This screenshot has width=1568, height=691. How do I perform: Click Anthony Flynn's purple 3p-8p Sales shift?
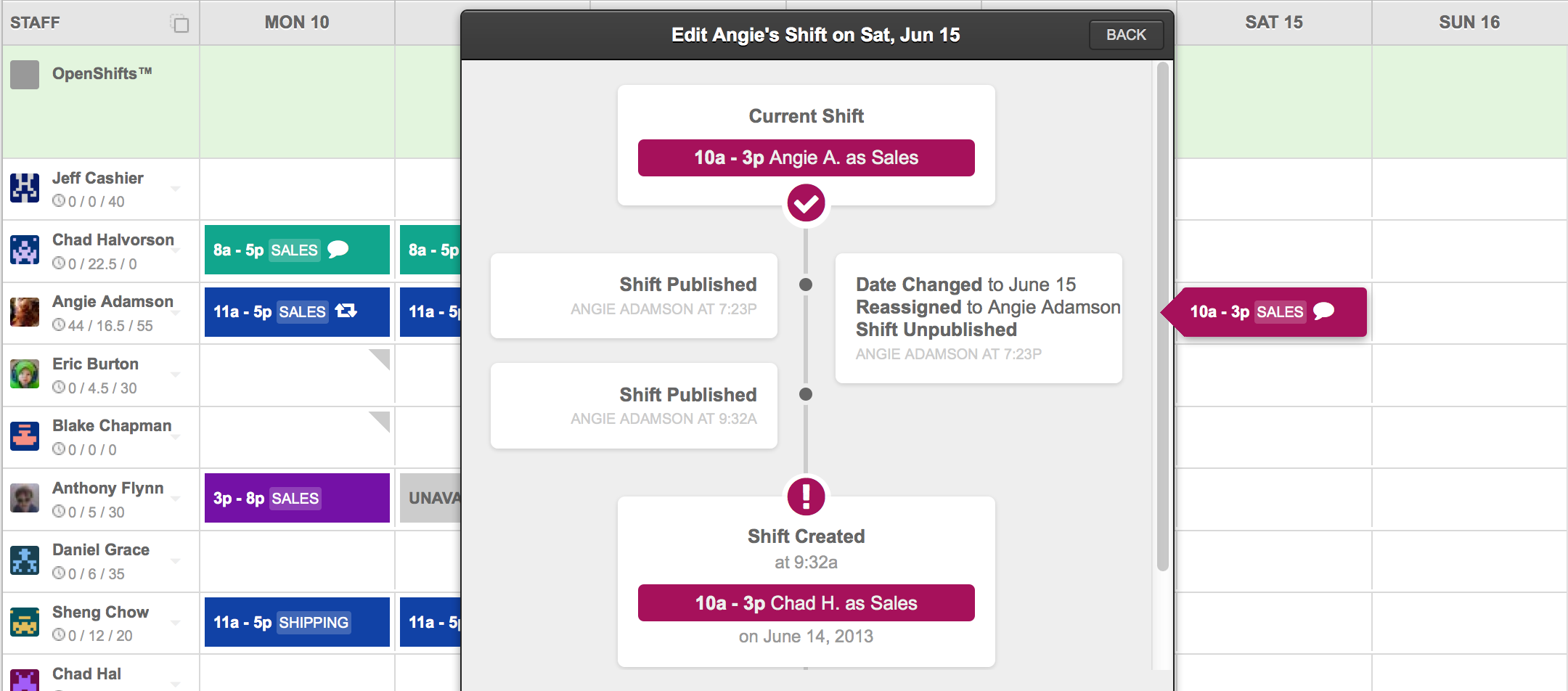tap(297, 498)
